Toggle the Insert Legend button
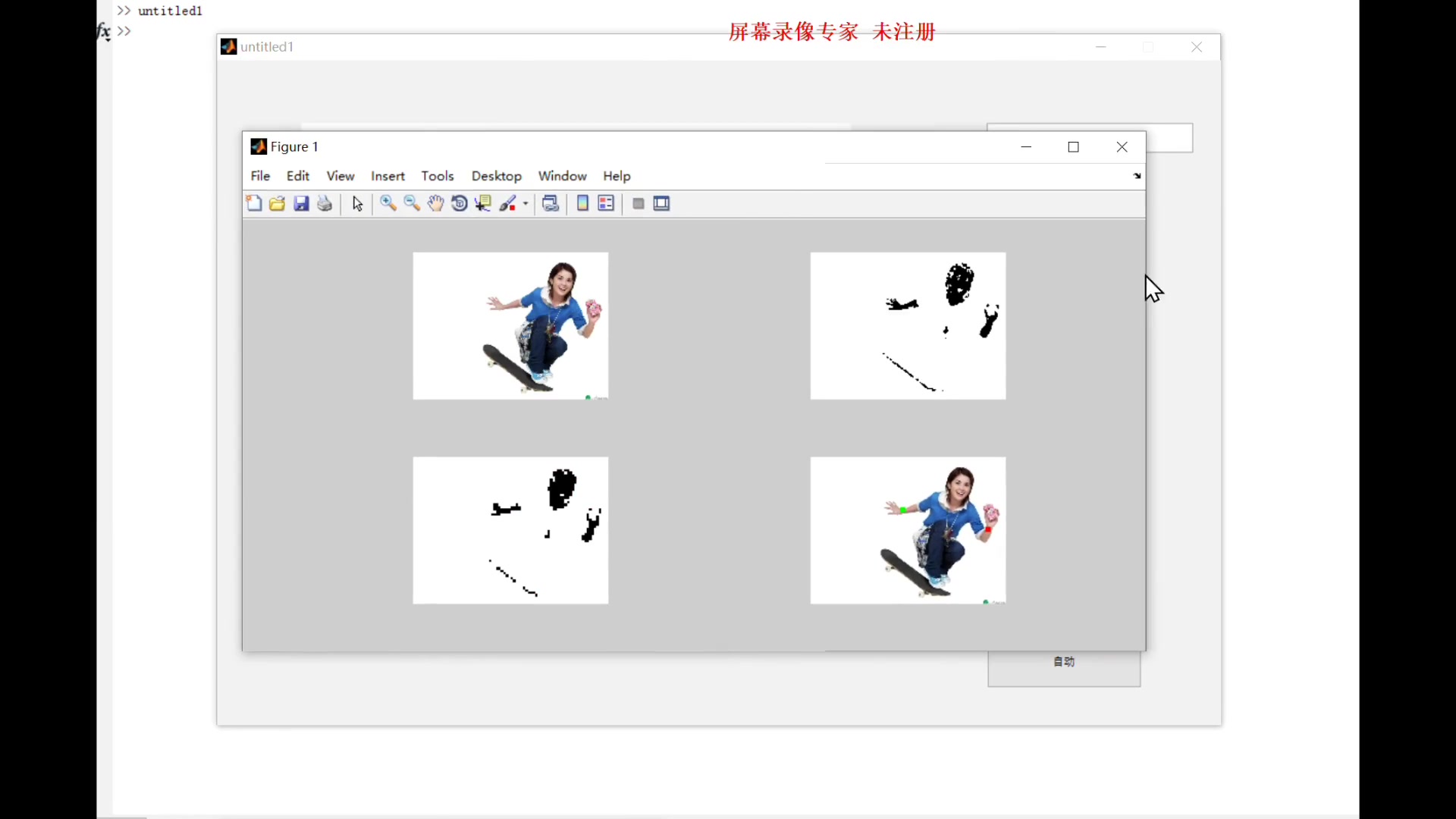Image resolution: width=1456 pixels, height=819 pixels. click(606, 203)
